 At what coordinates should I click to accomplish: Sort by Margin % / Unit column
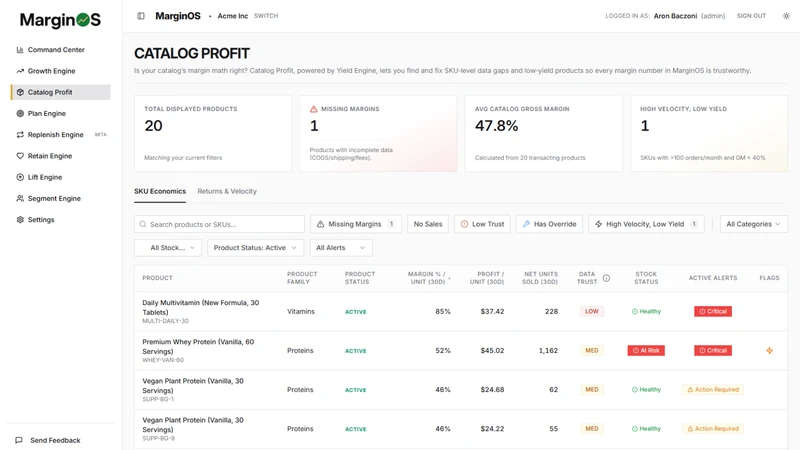coord(427,278)
